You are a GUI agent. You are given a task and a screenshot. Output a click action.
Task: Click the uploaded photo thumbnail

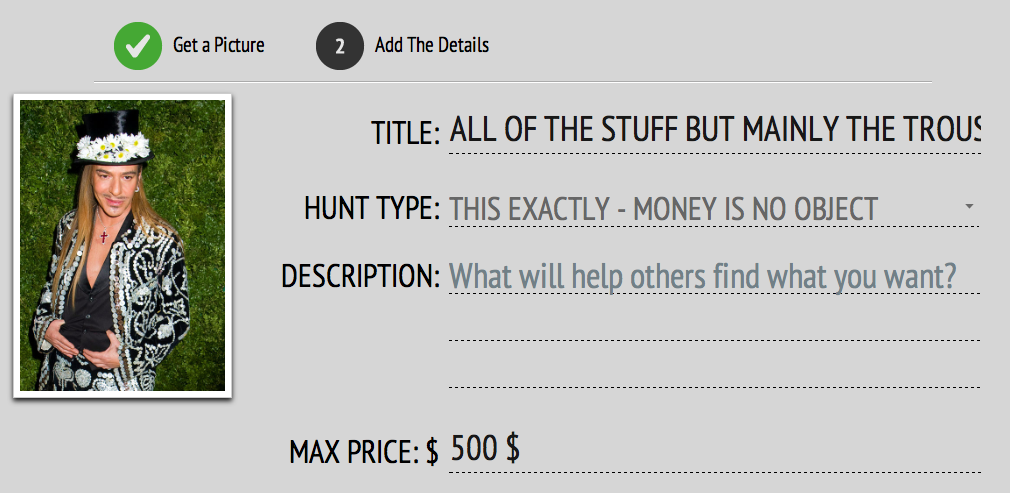[122, 245]
